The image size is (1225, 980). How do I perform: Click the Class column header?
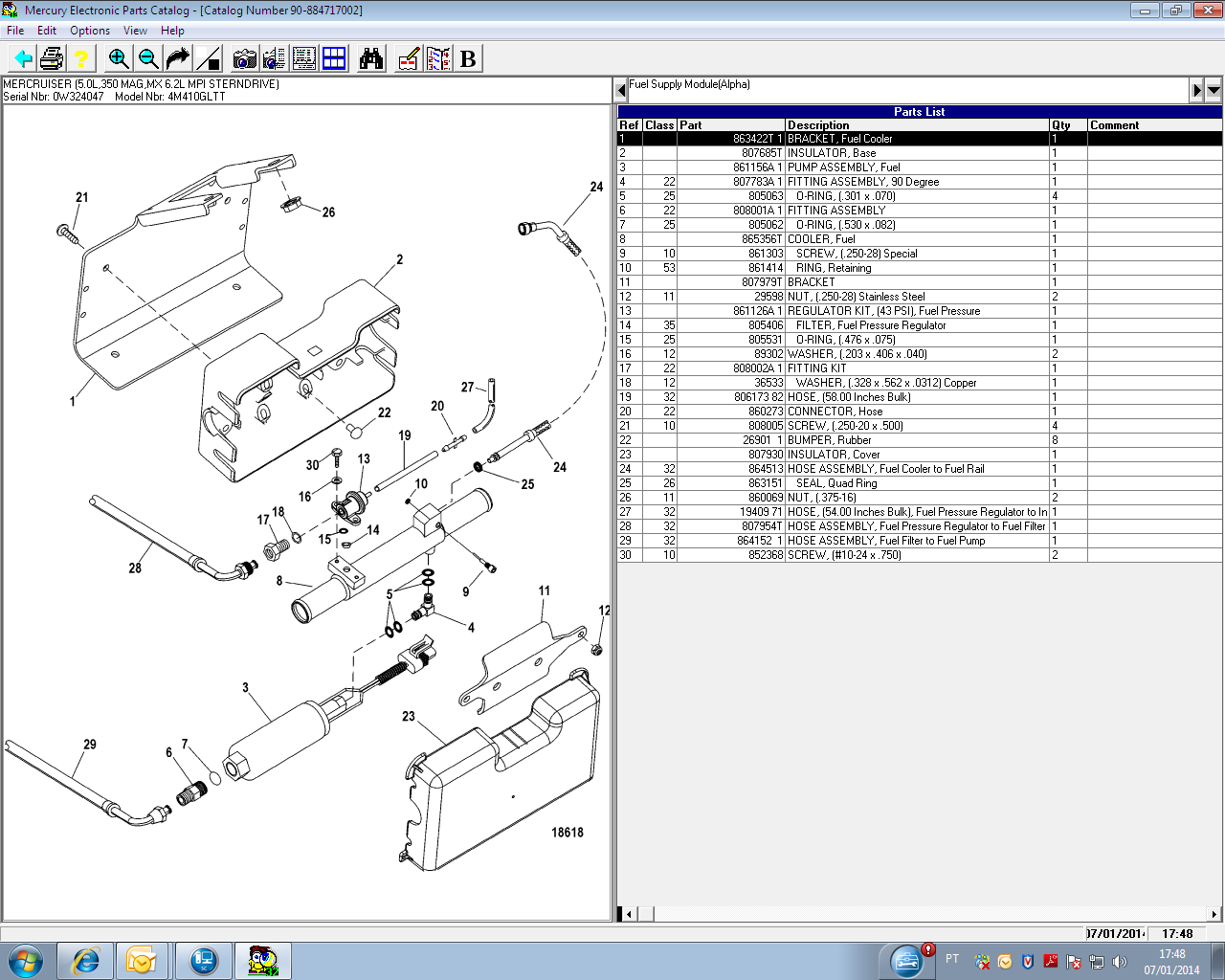(x=659, y=125)
